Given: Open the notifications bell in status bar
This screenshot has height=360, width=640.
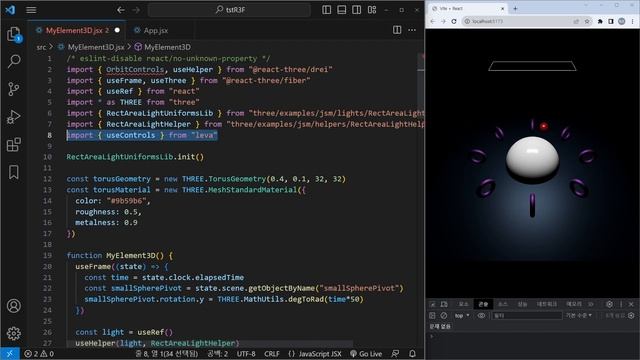Looking at the screenshot, I should point(412,353).
